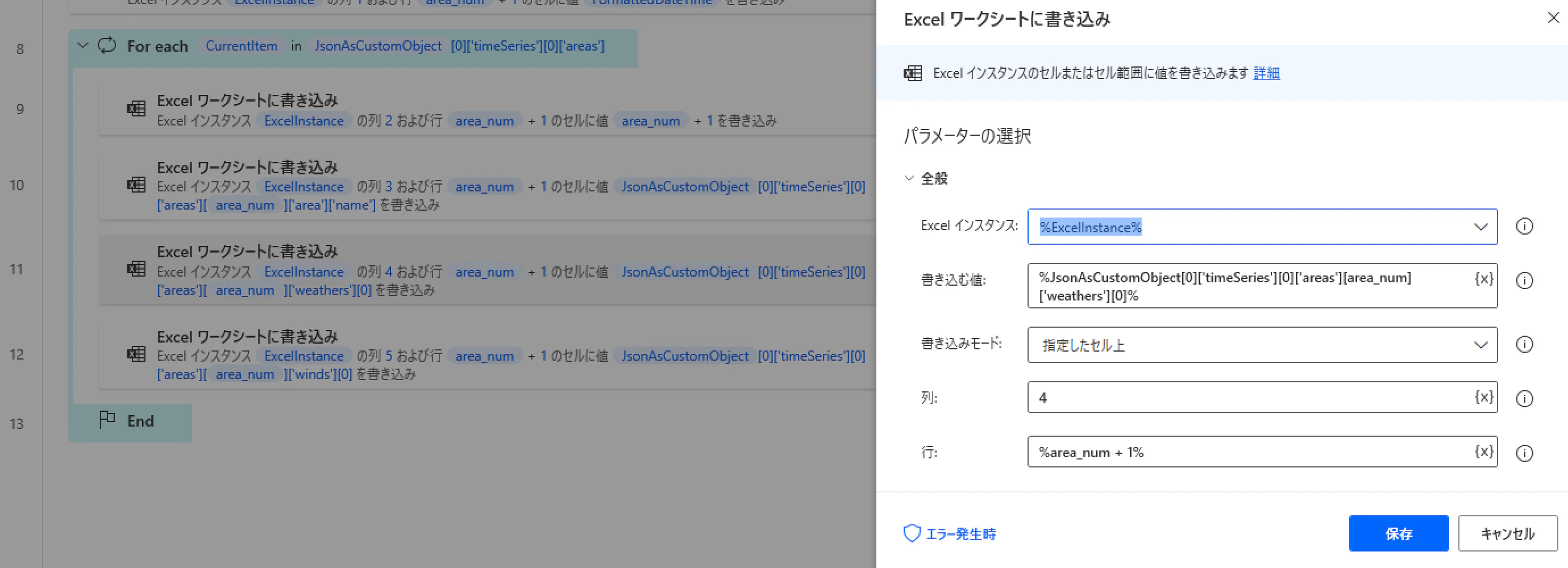
Task: Click the Excel action icon on line 12
Action: click(x=136, y=354)
